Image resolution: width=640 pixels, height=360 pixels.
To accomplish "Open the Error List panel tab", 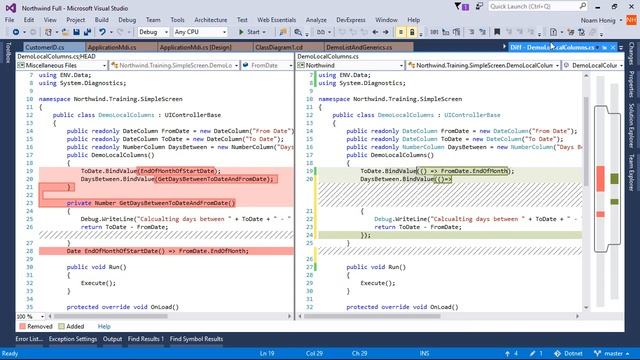I will pyautogui.click(x=29, y=339).
